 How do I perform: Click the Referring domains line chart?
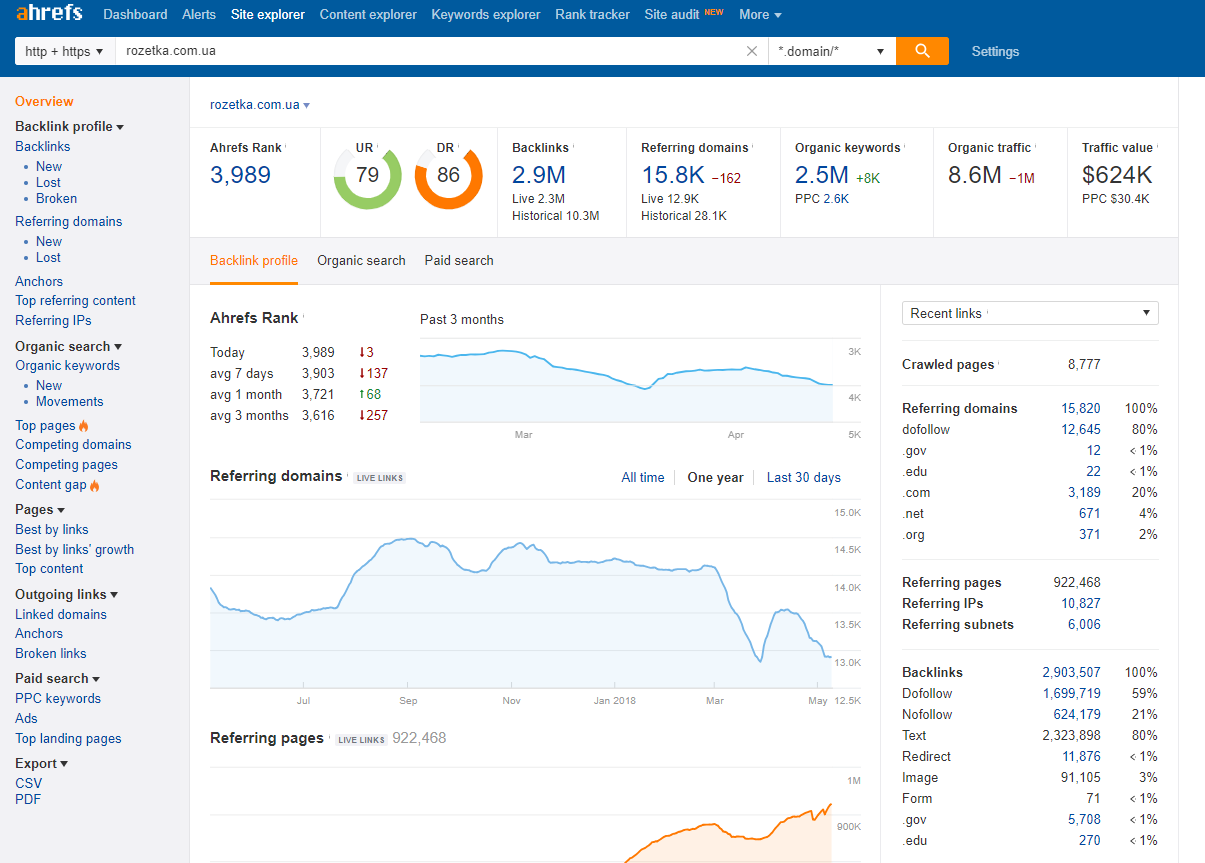point(520,600)
